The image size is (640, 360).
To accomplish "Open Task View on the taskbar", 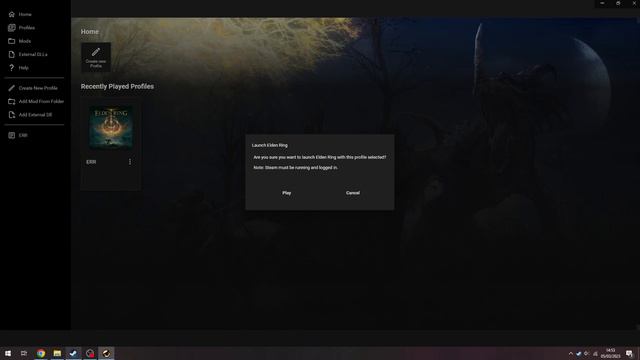I will [24, 353].
